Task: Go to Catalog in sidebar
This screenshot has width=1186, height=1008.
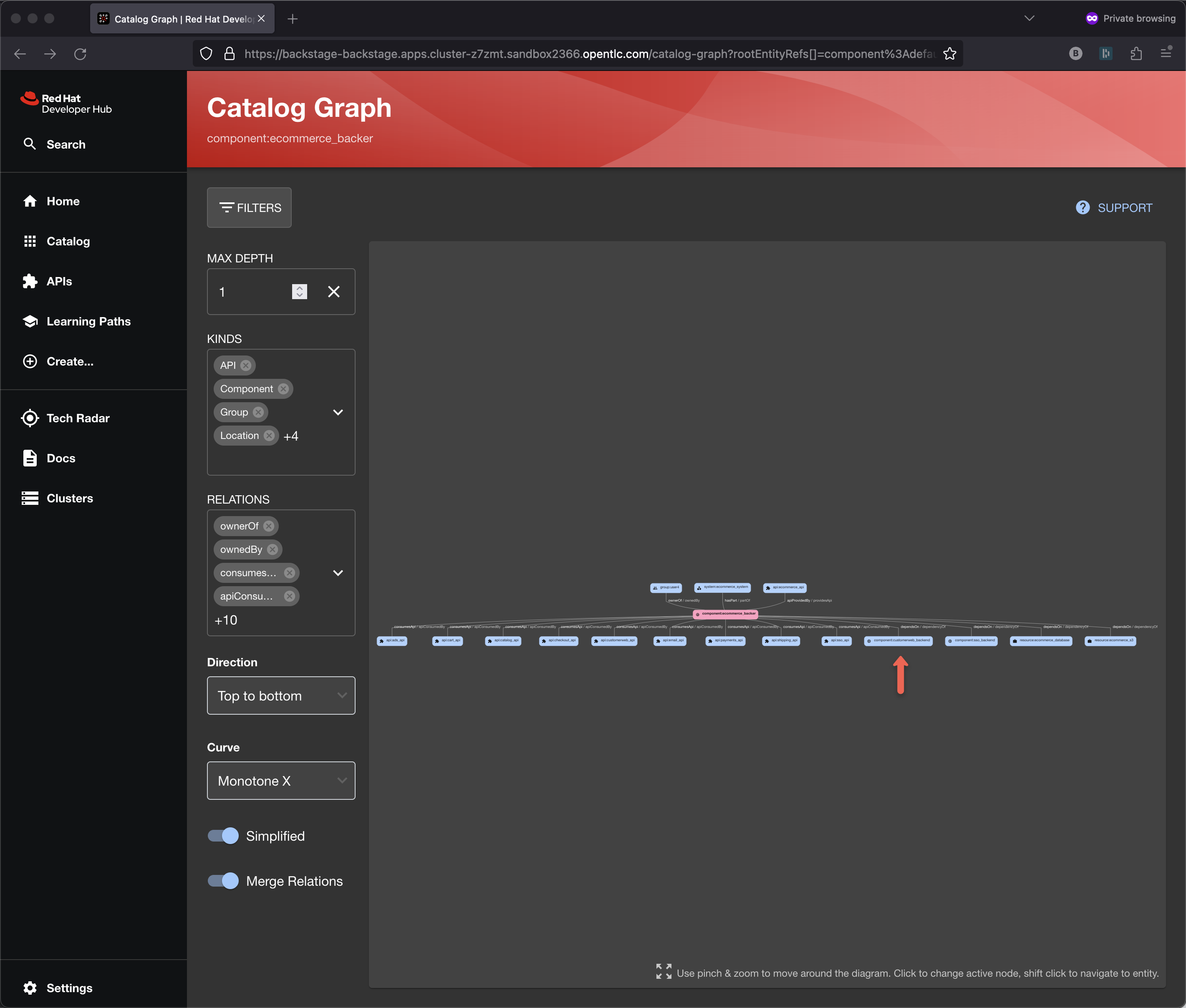Action: [x=68, y=241]
